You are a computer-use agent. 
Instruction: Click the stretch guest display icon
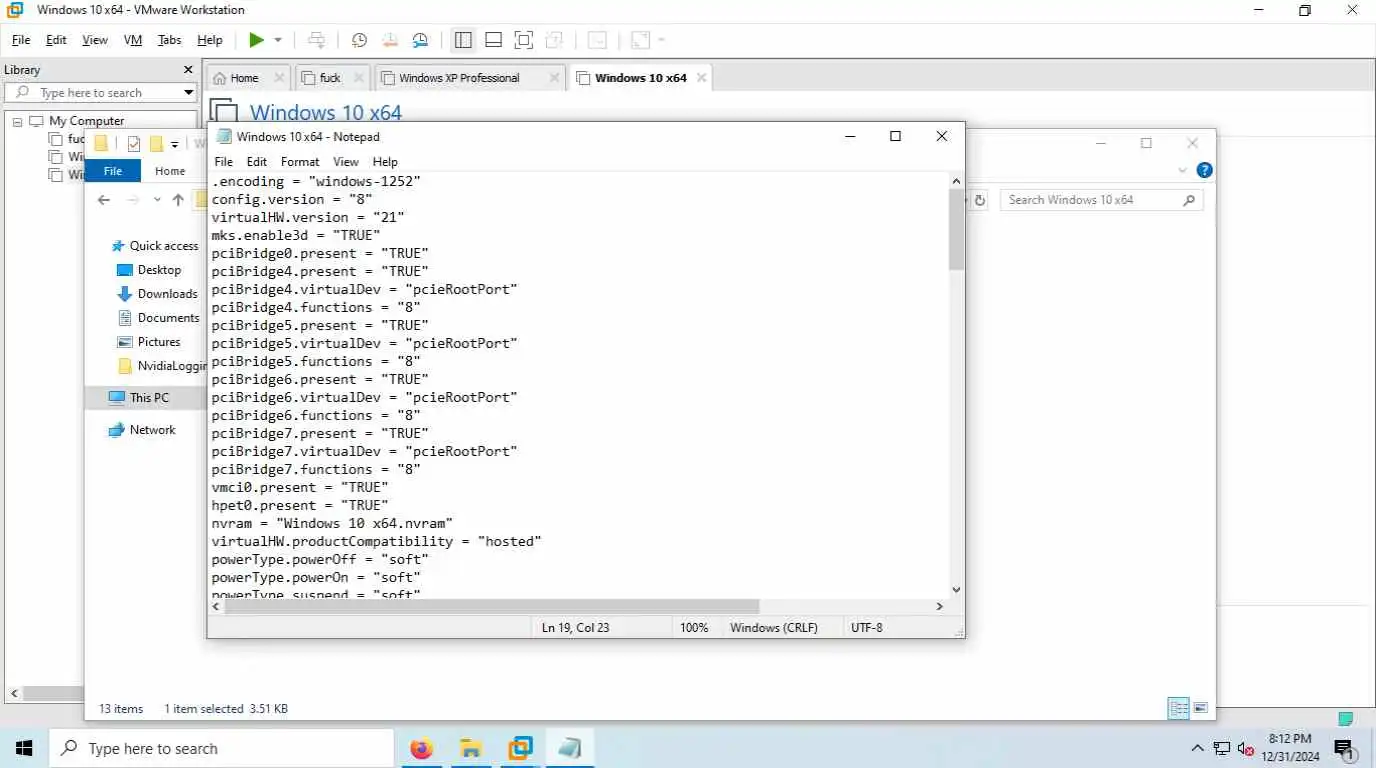pyautogui.click(x=641, y=40)
